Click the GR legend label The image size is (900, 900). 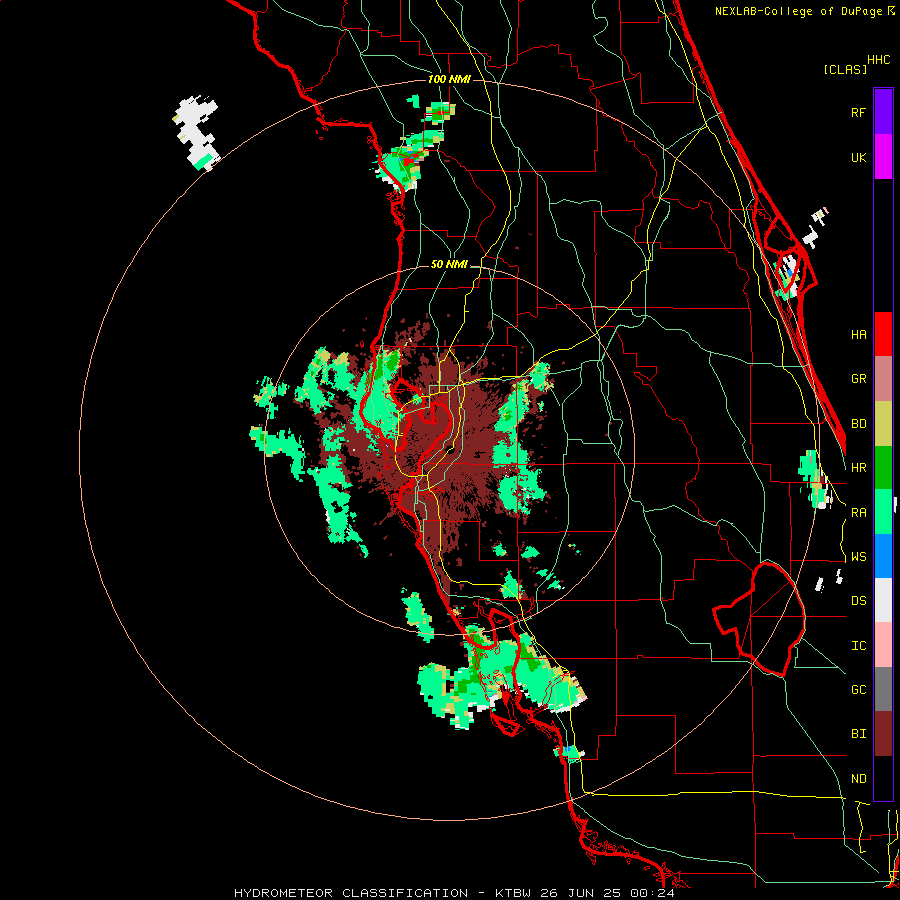858,379
